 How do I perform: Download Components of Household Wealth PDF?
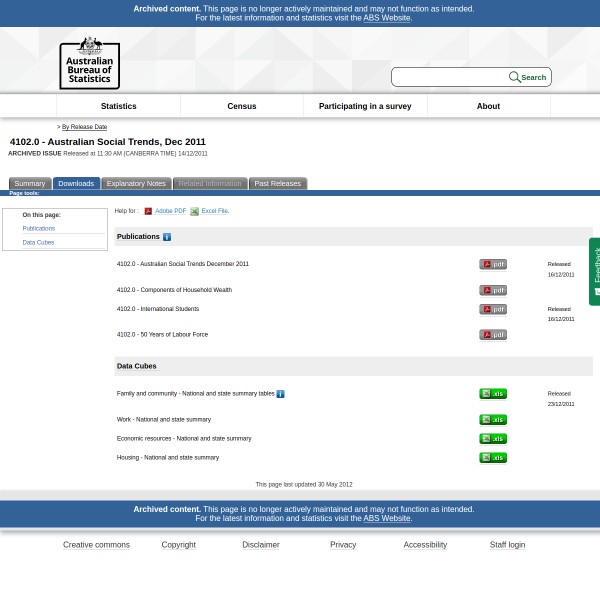pos(492,290)
